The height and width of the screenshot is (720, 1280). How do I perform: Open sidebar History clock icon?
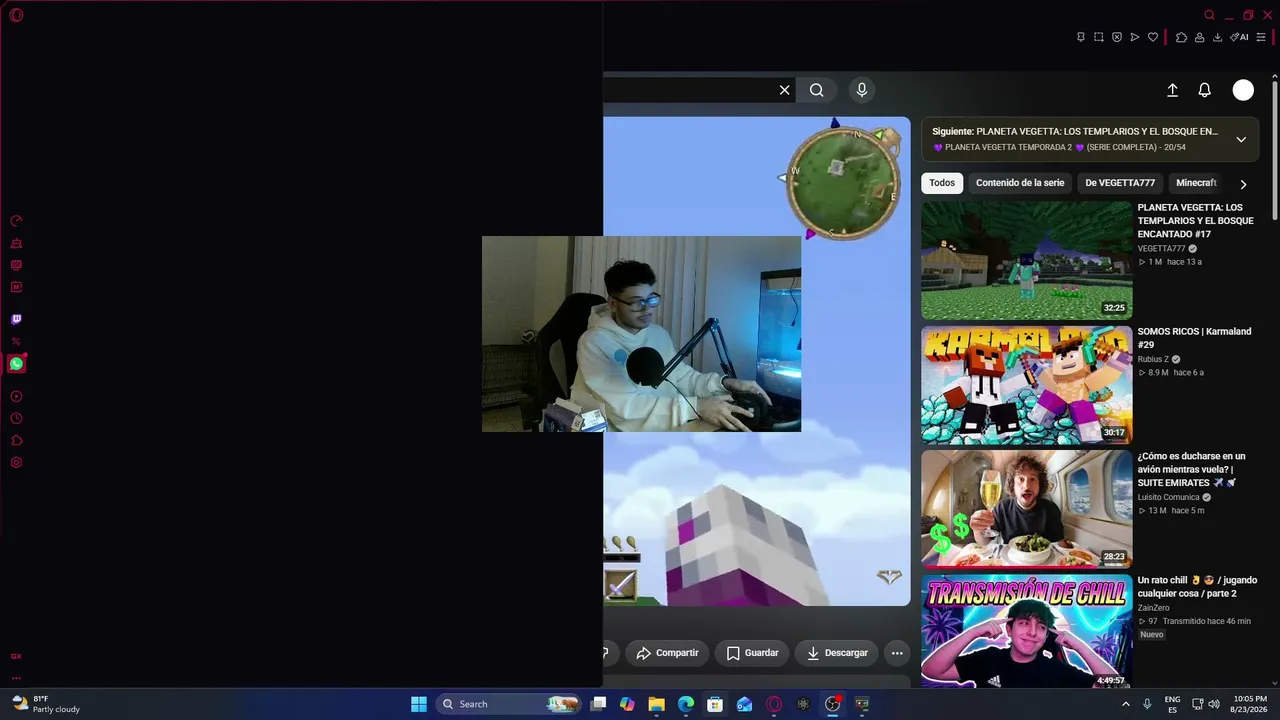click(16, 419)
